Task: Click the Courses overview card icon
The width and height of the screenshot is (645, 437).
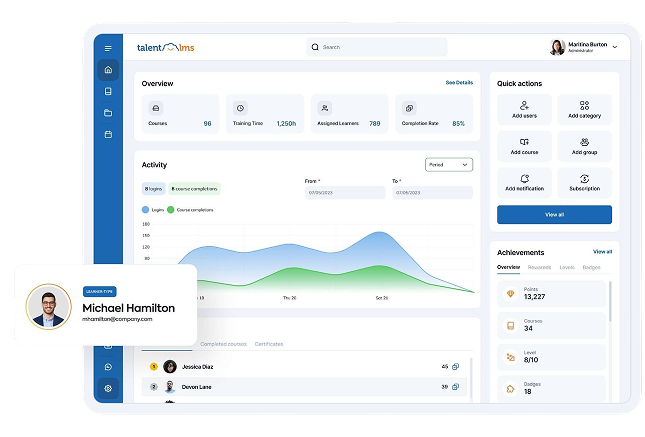Action: click(156, 108)
